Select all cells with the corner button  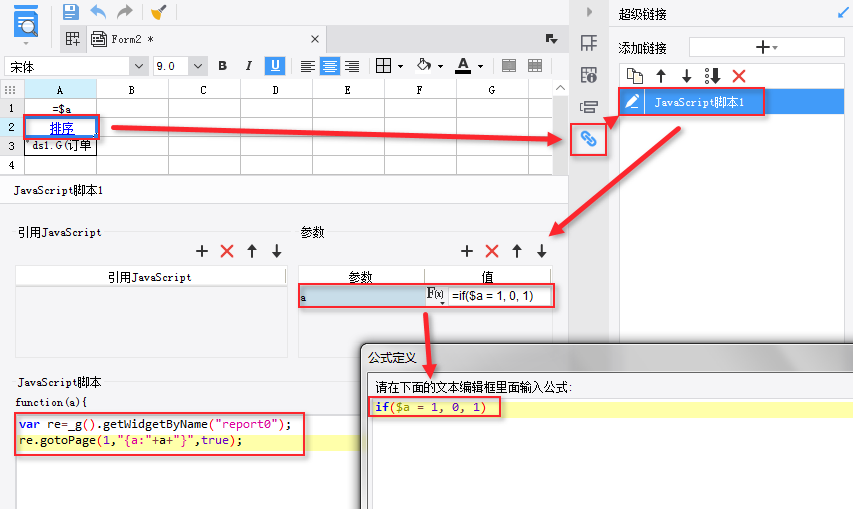point(11,90)
